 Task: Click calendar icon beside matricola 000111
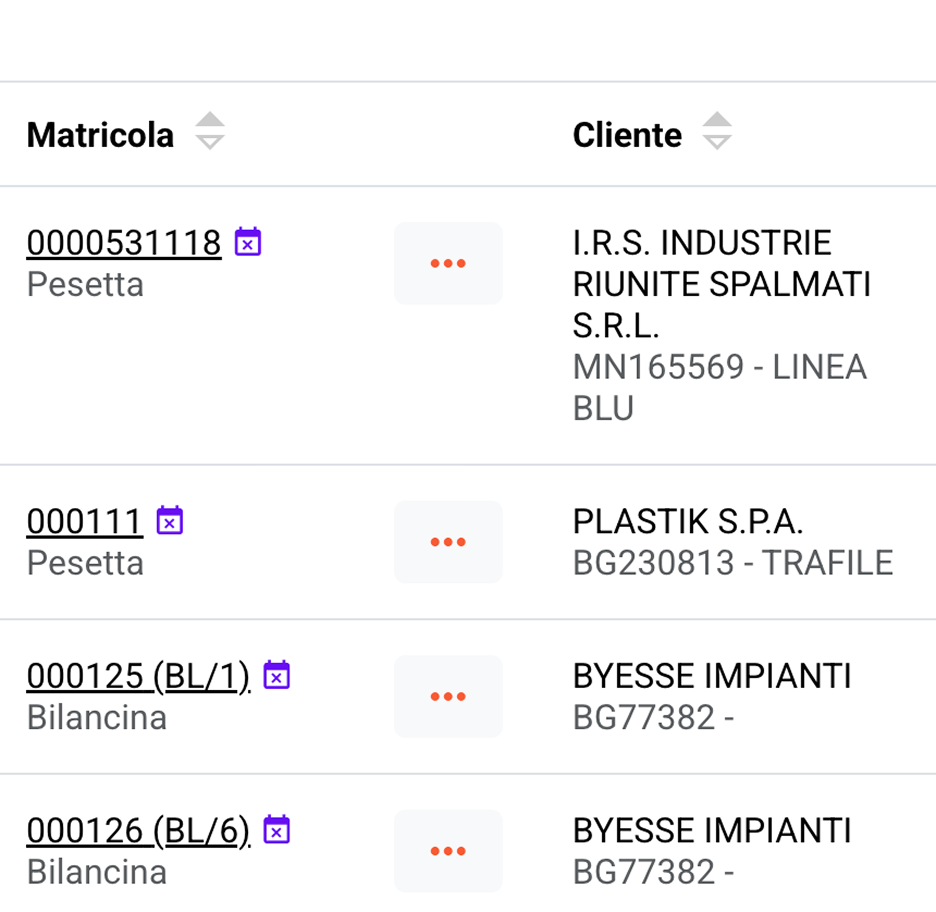(x=170, y=521)
